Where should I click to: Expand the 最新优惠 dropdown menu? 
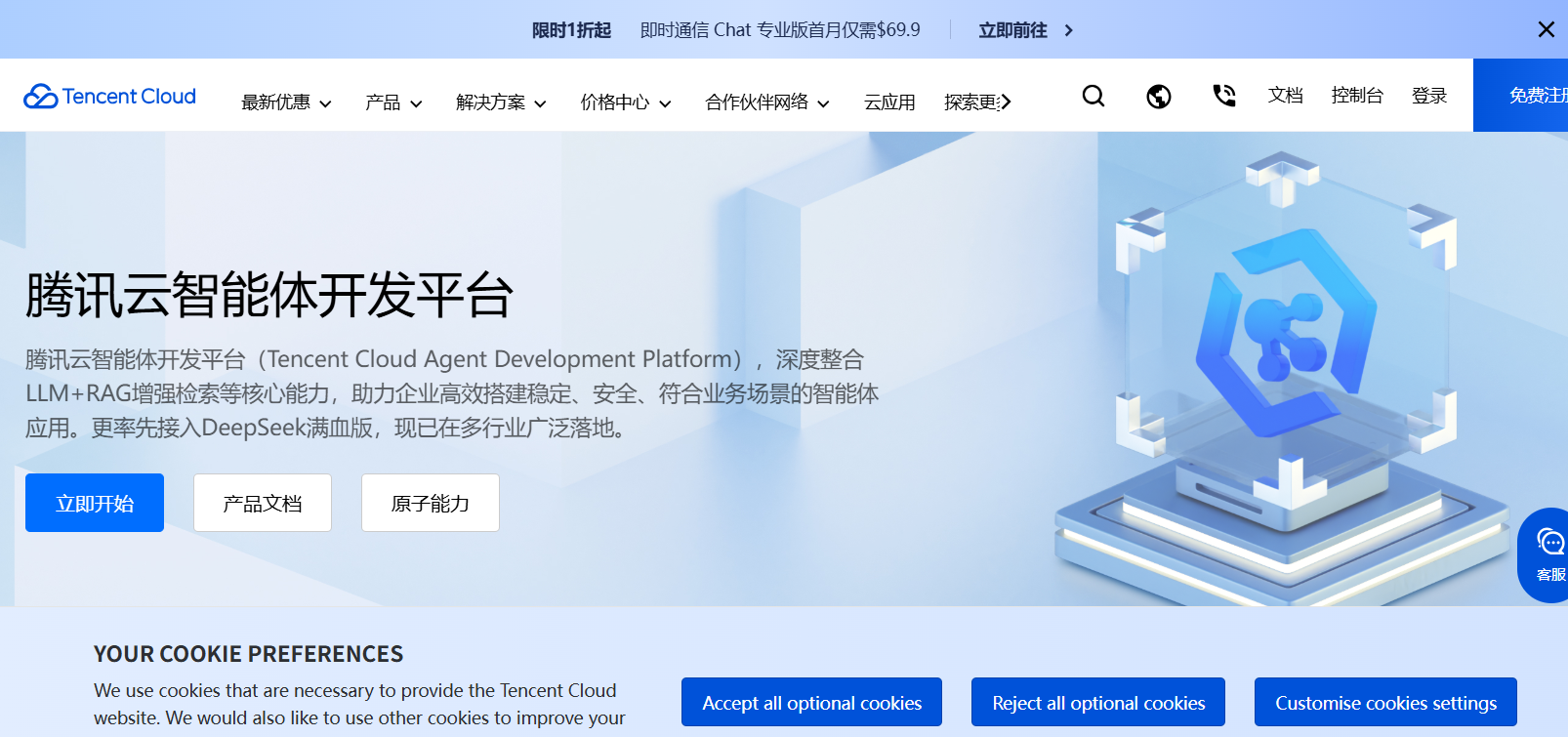click(x=286, y=102)
